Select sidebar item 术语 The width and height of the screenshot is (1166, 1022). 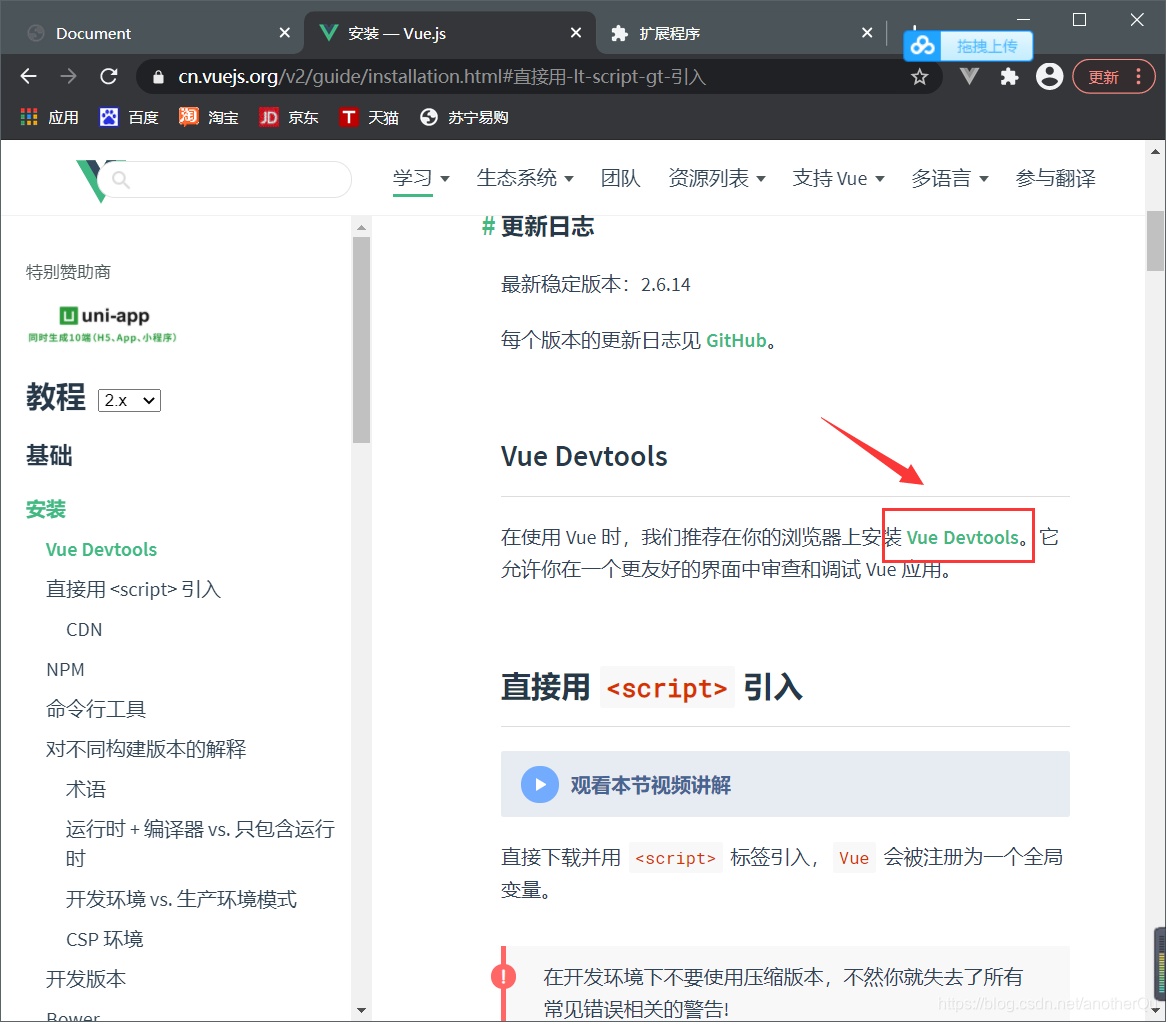point(86,789)
